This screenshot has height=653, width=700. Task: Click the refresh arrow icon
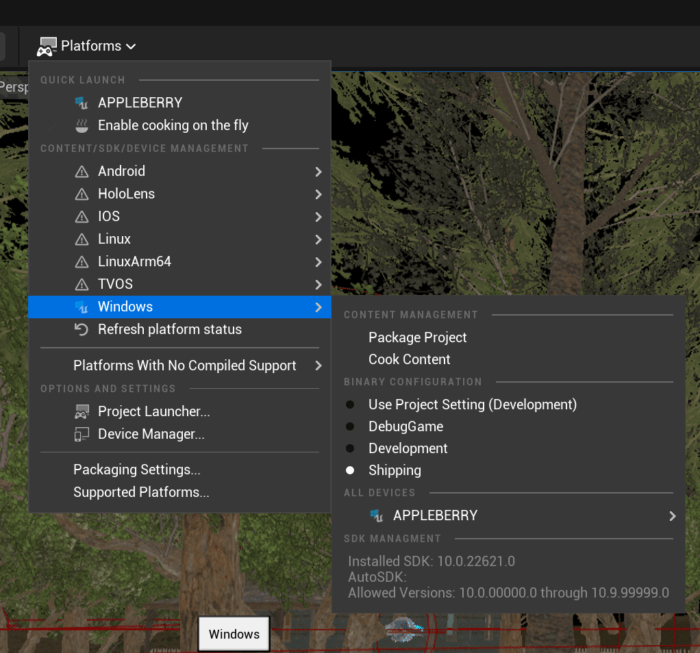pyautogui.click(x=81, y=329)
